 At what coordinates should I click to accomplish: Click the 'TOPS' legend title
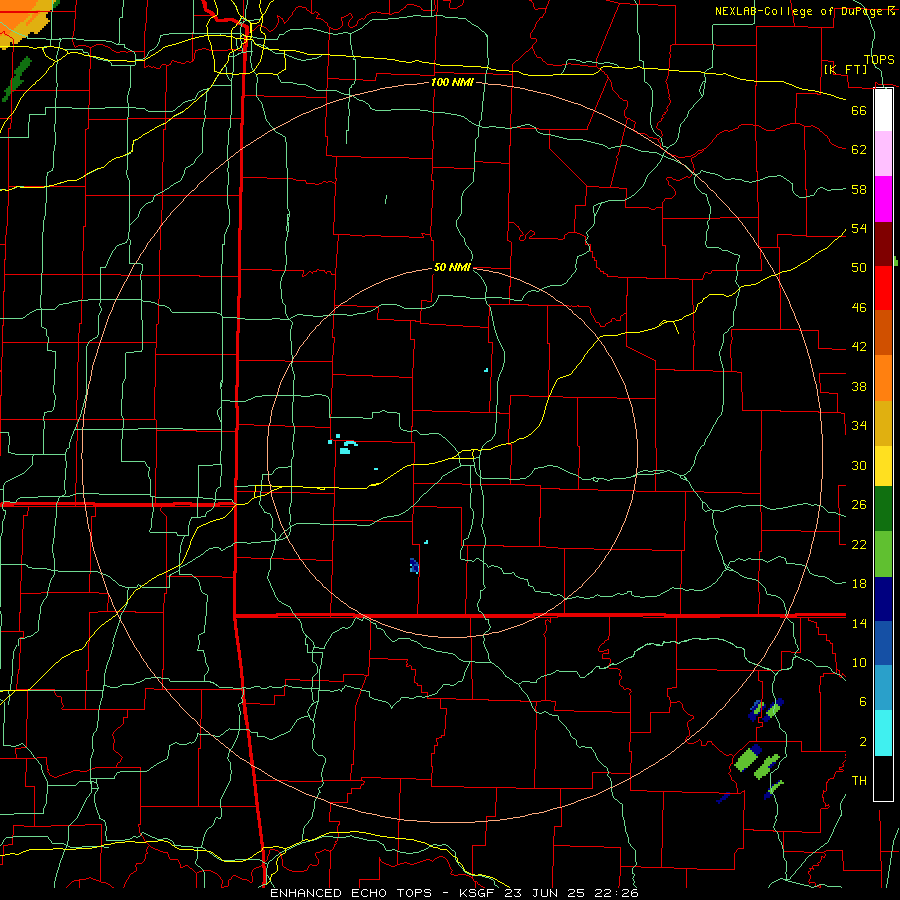click(879, 59)
